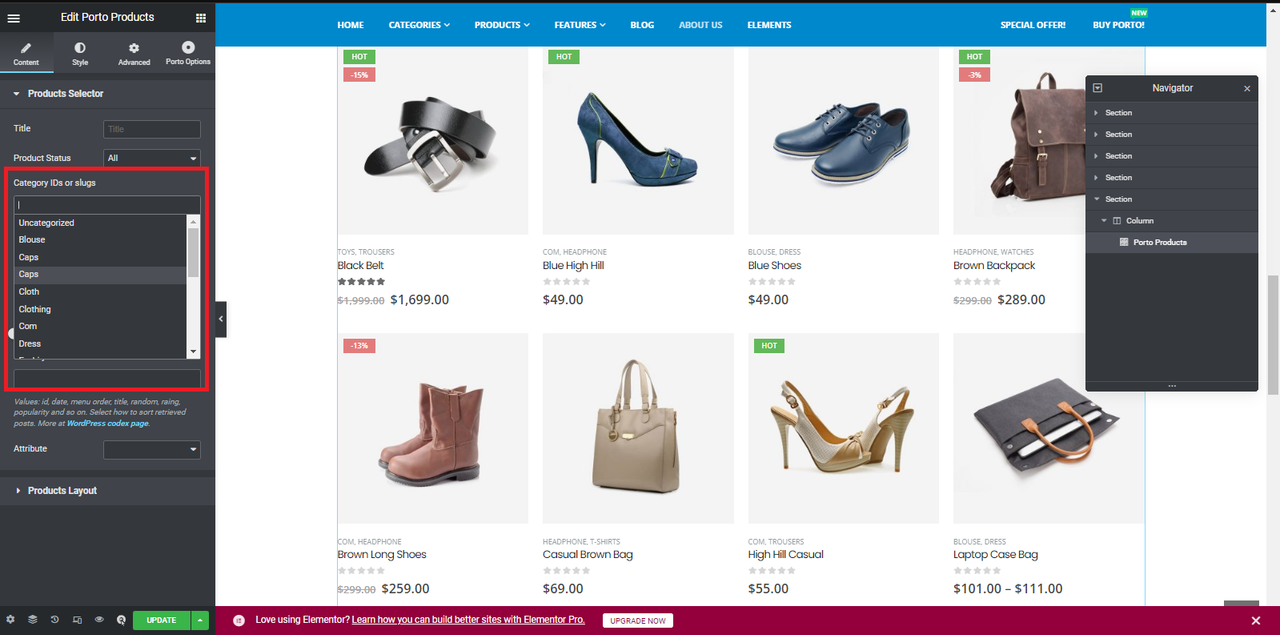Switch to the Content tab
Screen dimensions: 1280x635
26,54
